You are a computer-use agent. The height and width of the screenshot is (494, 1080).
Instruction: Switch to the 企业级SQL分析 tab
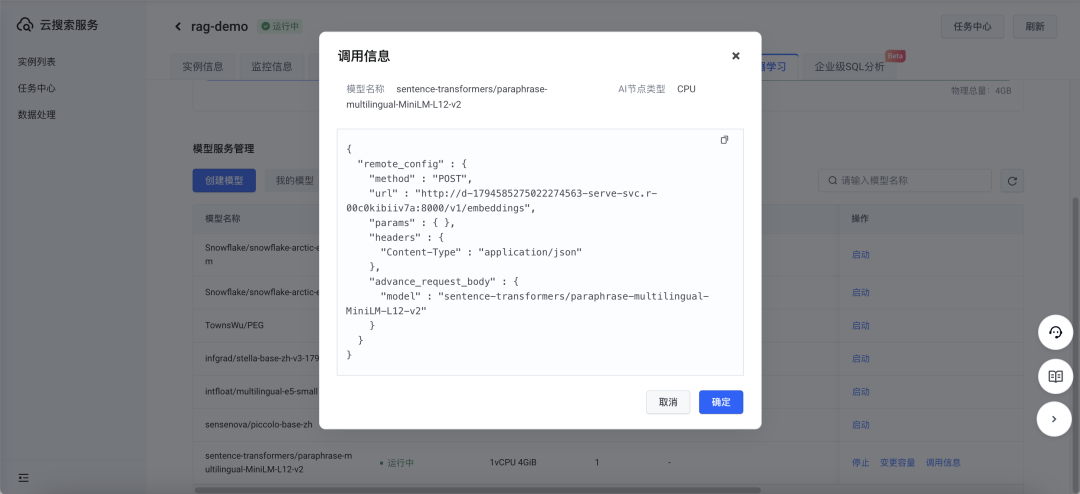(849, 67)
